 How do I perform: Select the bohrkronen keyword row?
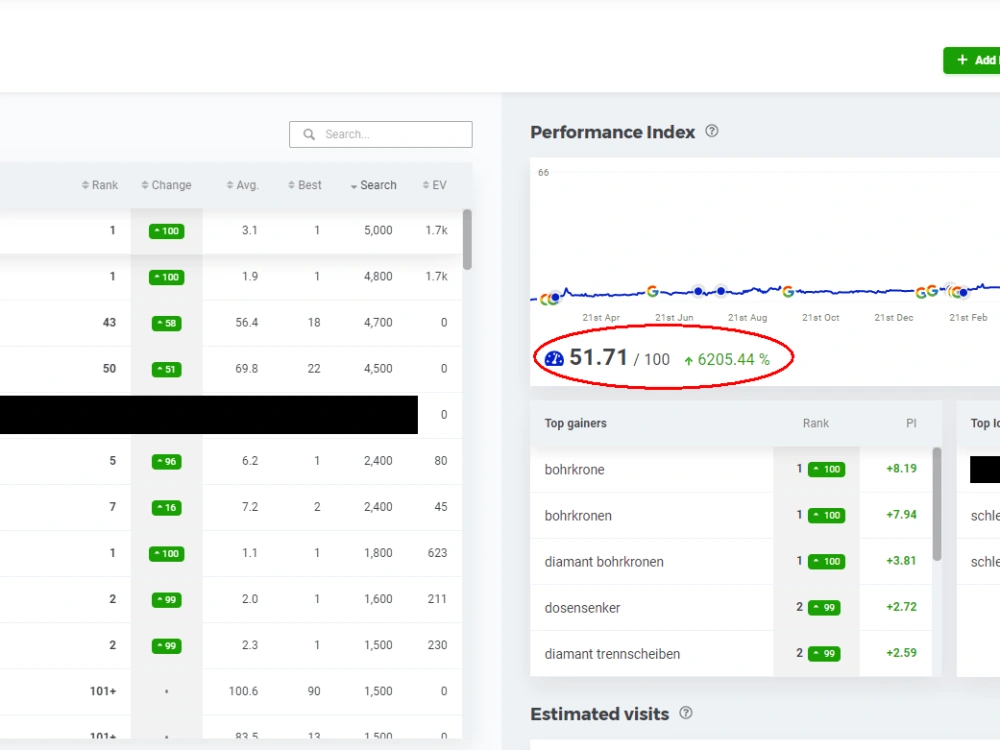tap(731, 515)
